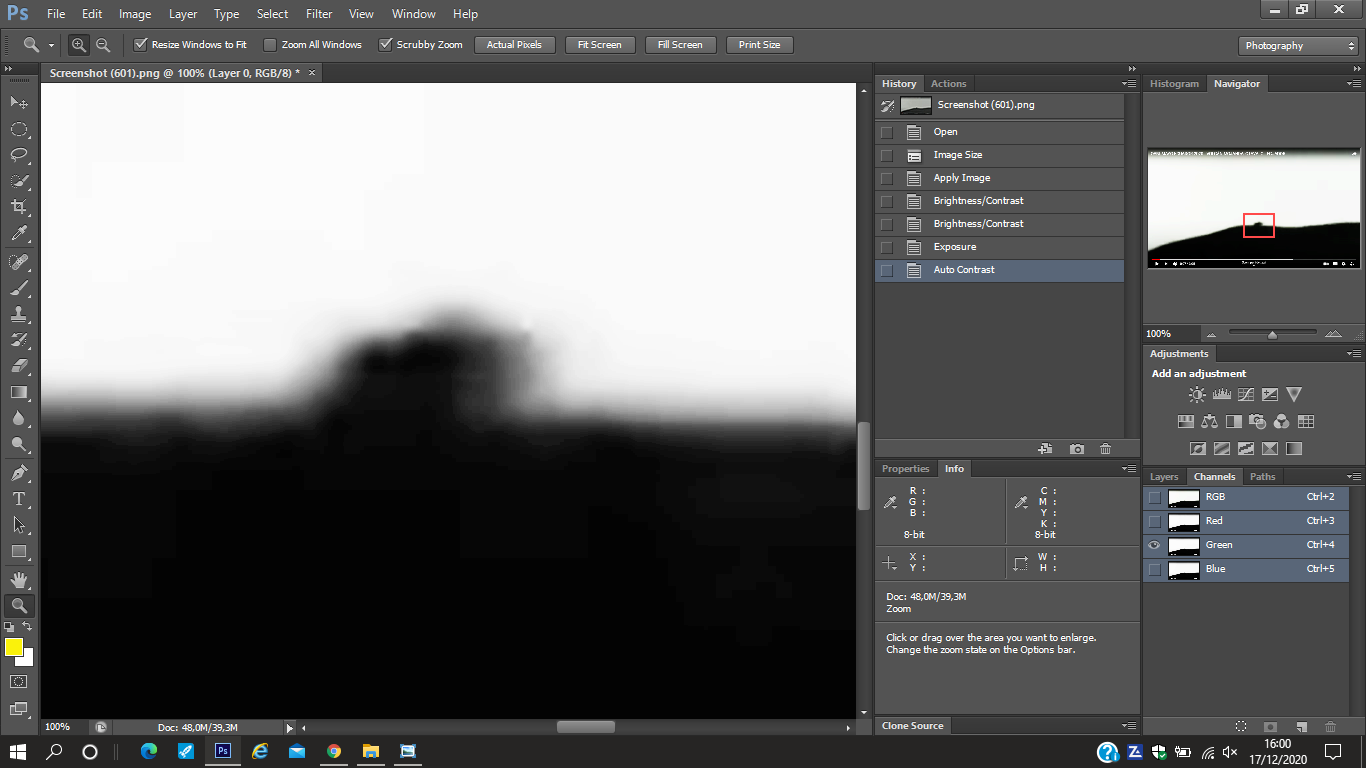
Task: Enable Zoom All Windows checkbox
Action: coord(270,45)
